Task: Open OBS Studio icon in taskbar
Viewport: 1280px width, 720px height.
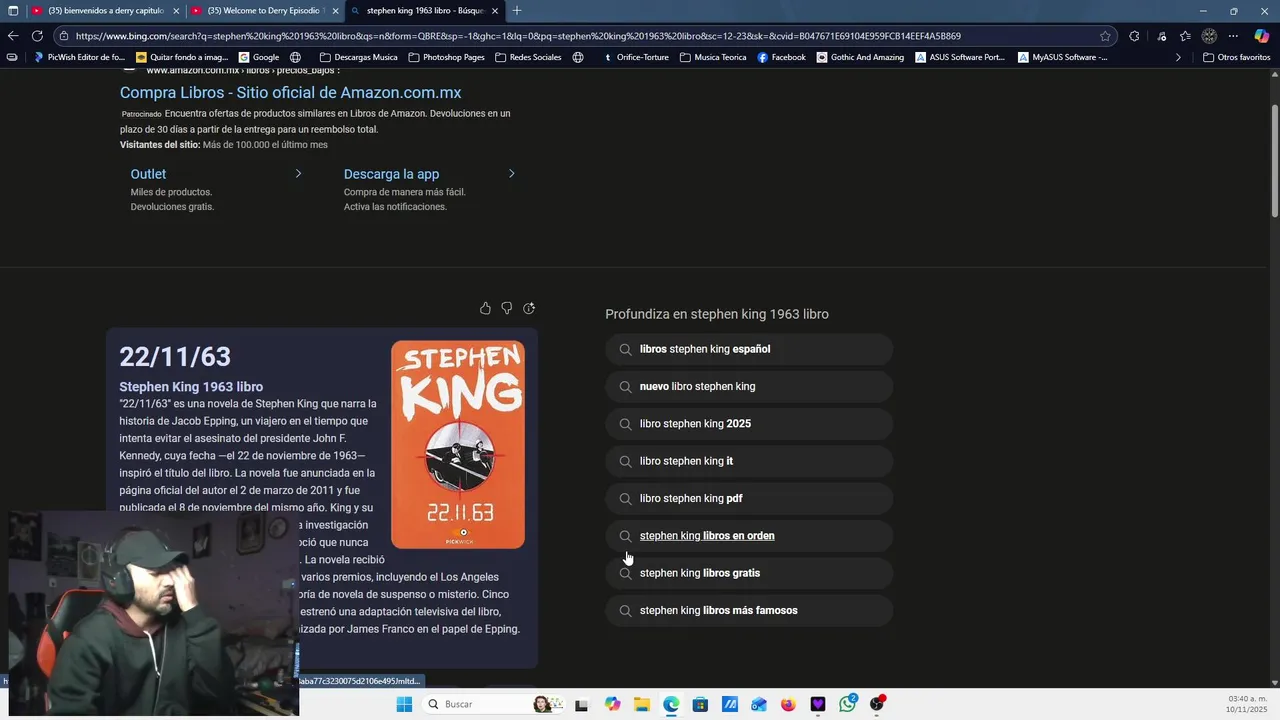Action: point(877,704)
